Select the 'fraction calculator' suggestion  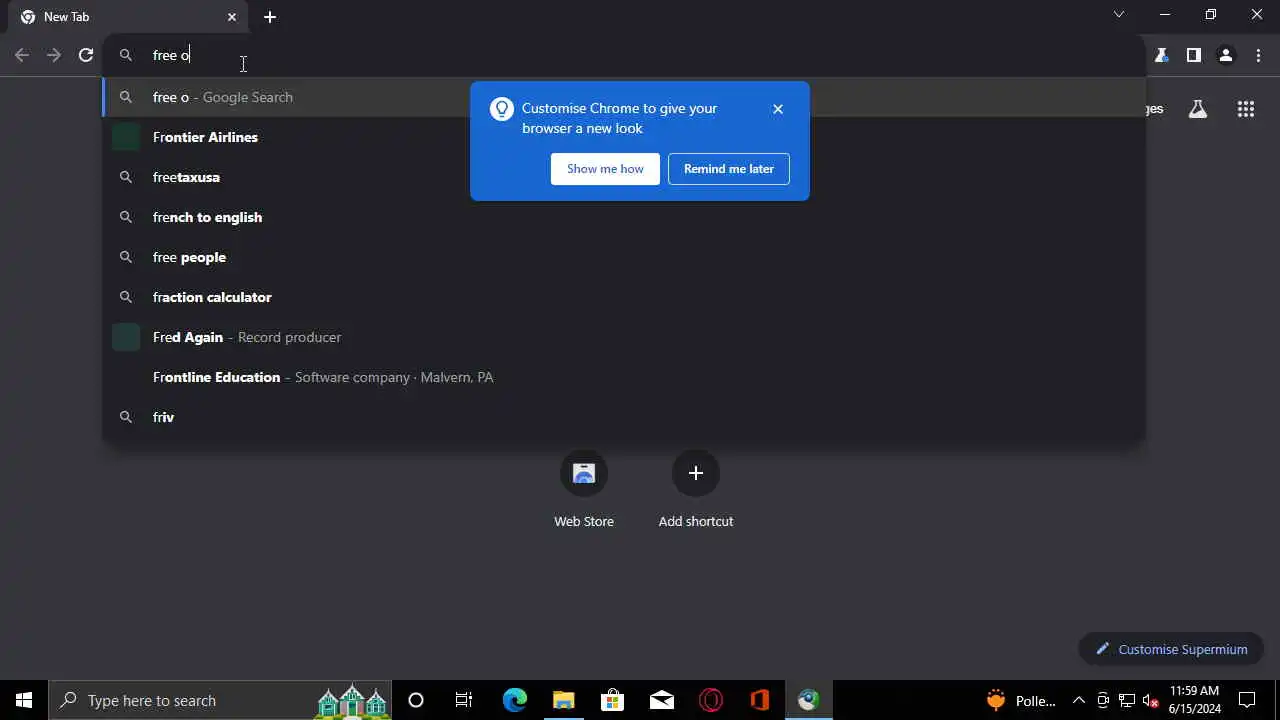[624, 297]
